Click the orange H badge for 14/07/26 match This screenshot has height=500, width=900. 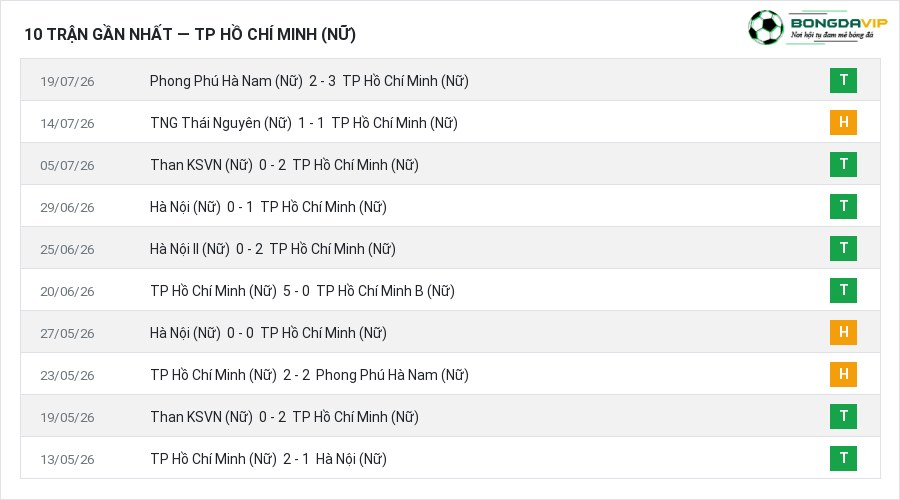click(843, 122)
